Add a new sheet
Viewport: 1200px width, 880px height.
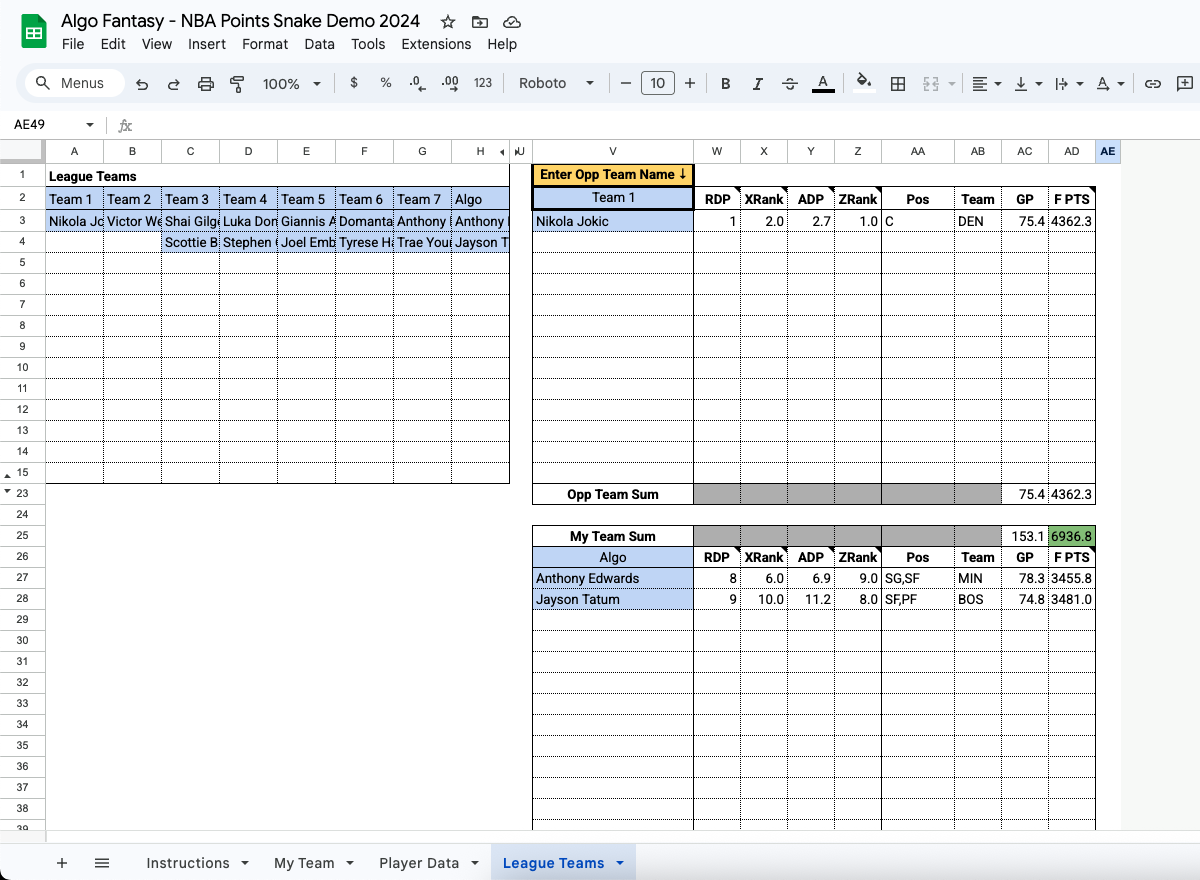(x=62, y=863)
